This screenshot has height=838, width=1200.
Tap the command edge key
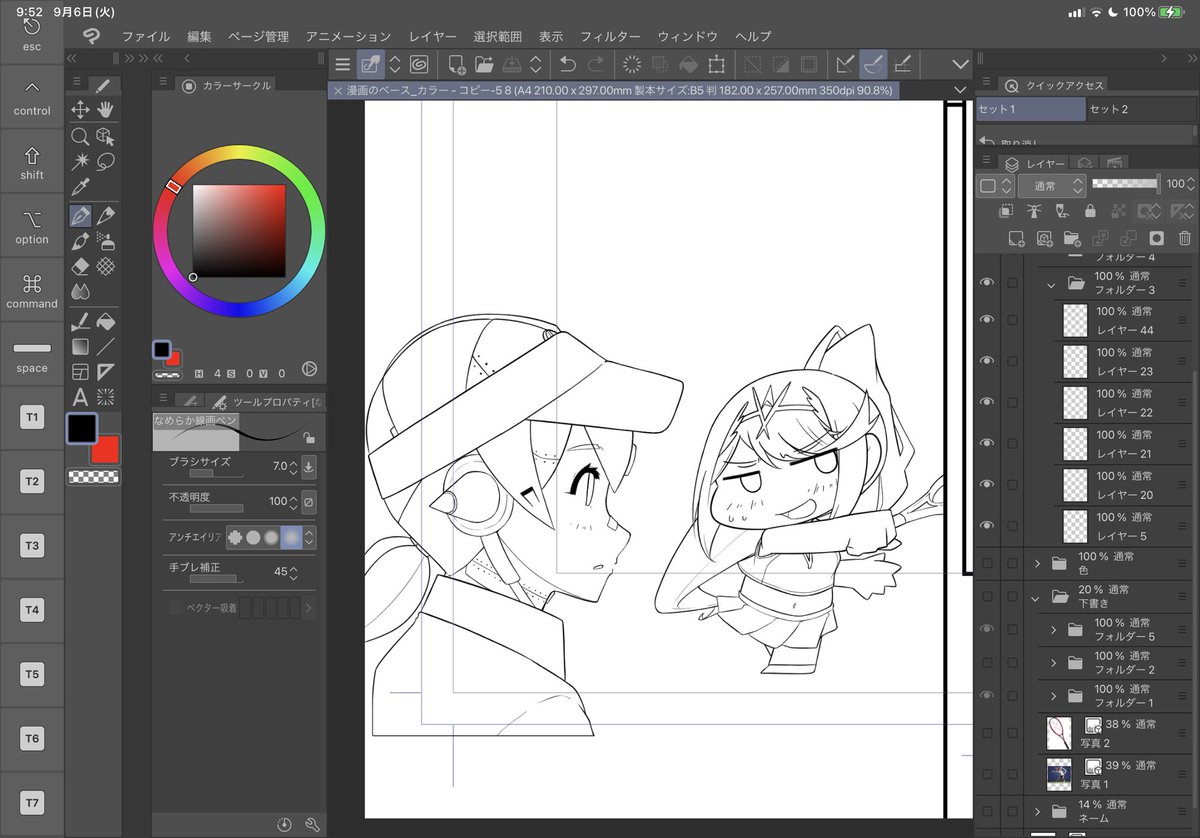[32, 290]
